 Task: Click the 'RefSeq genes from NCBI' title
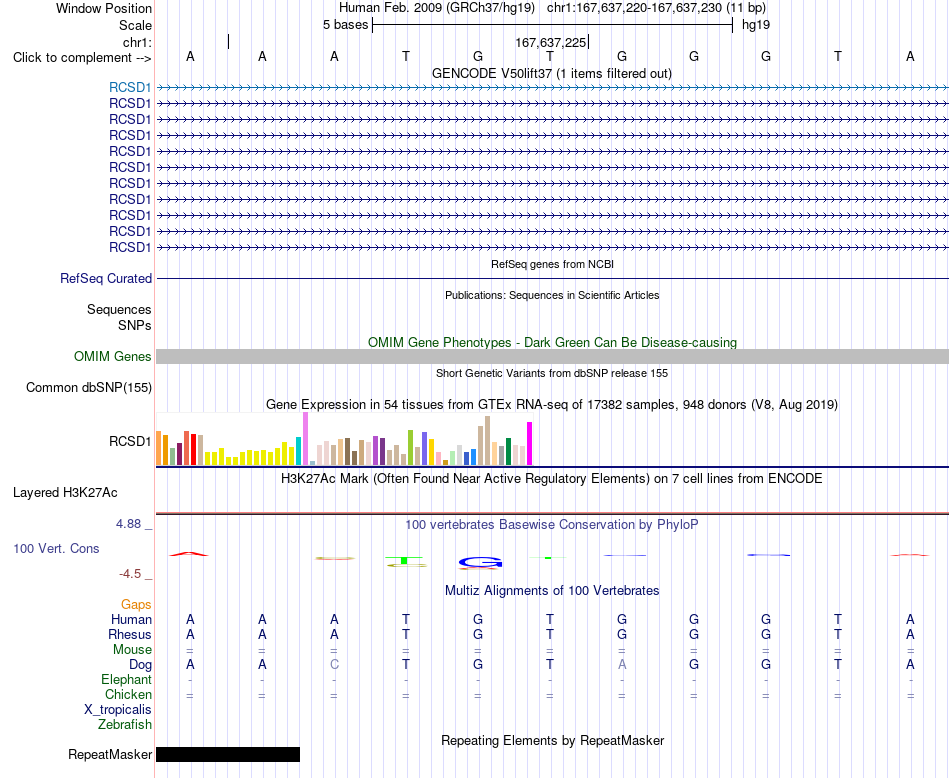pos(552,264)
